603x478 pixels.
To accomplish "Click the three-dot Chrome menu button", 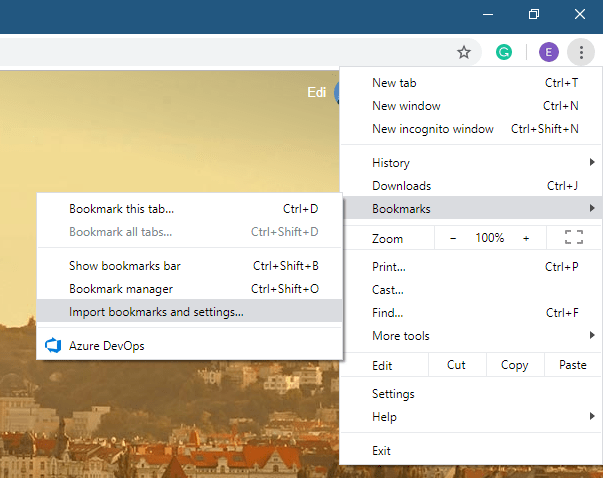I will tap(581, 52).
